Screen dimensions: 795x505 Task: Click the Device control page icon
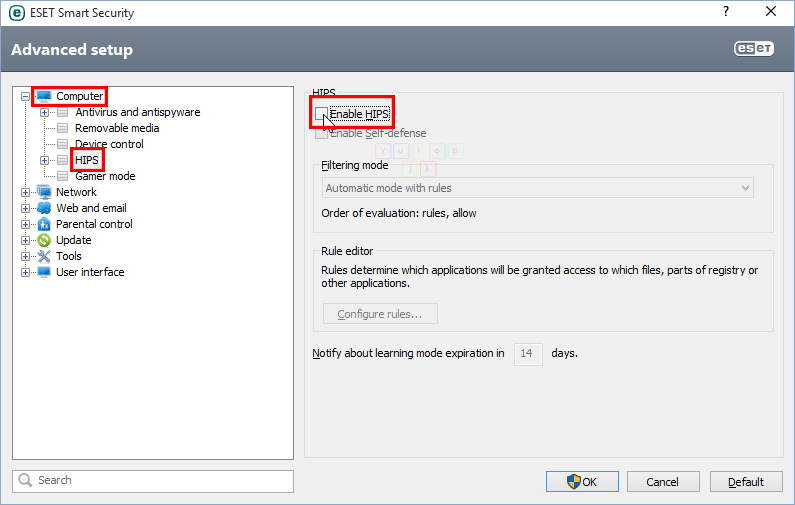pos(62,144)
